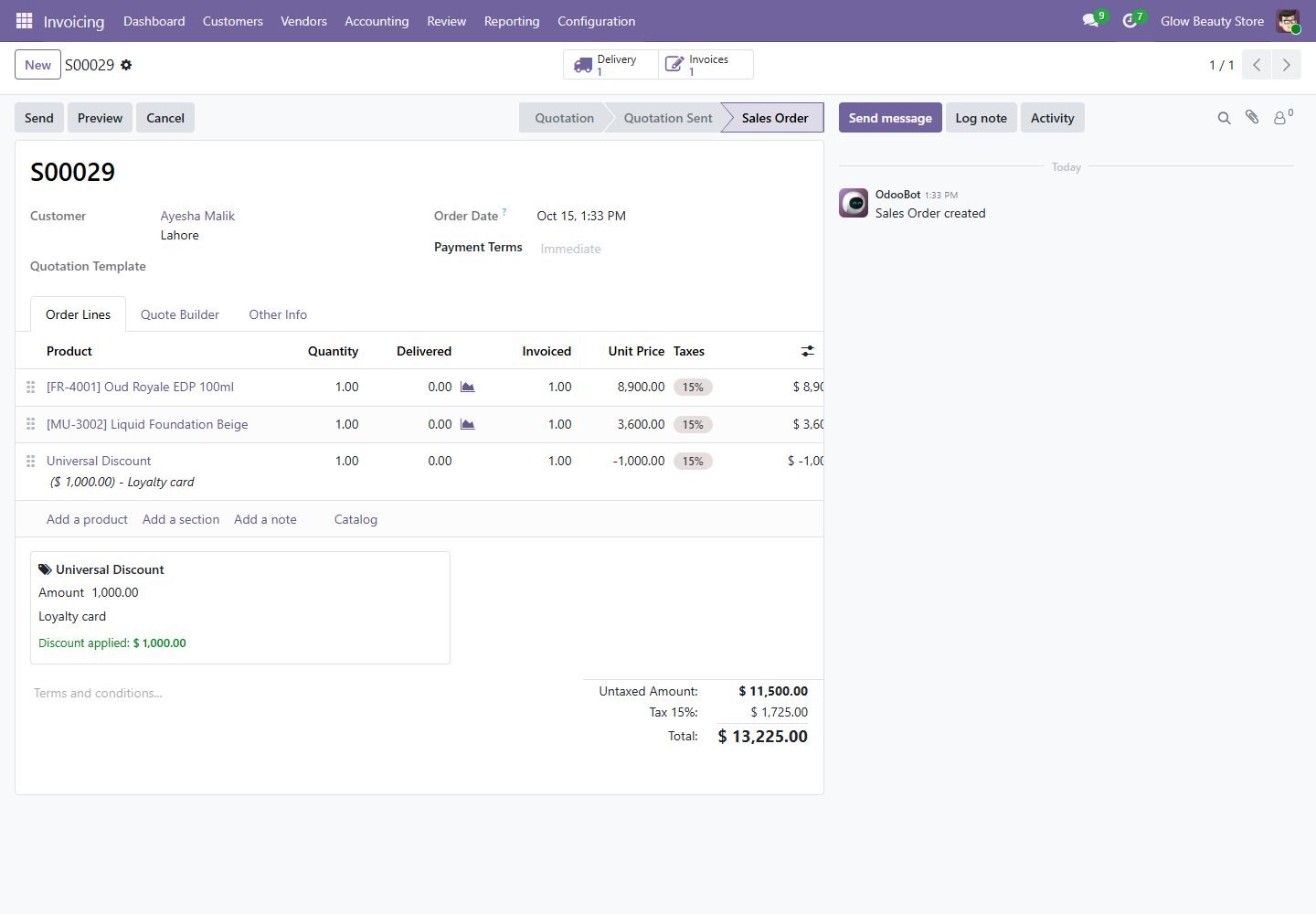1316x914 pixels.
Task: Open the product Catalog link
Action: pyautogui.click(x=356, y=519)
